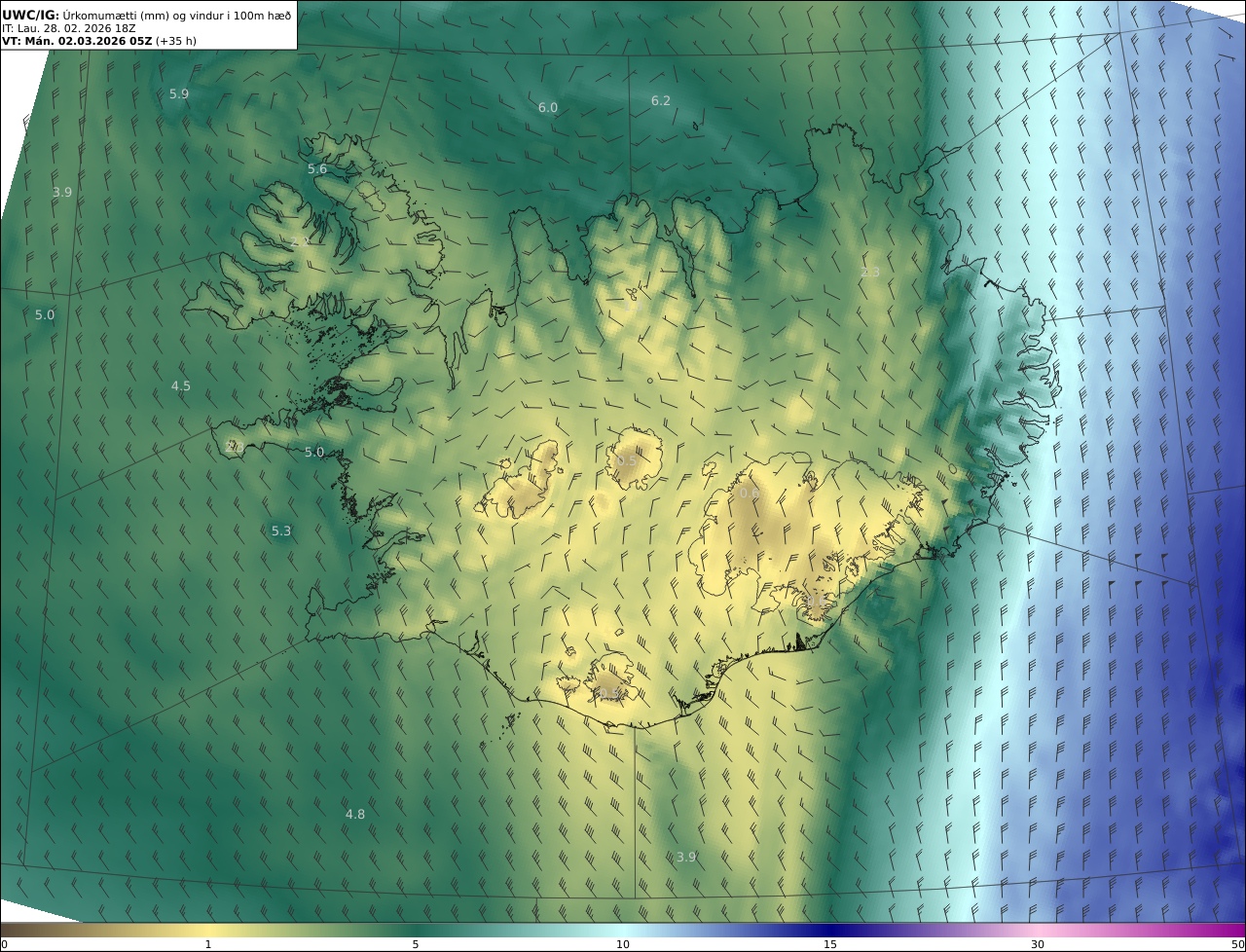Click the green colorbar section near 5
This screenshot has height=952, width=1246.
pyautogui.click(x=416, y=930)
